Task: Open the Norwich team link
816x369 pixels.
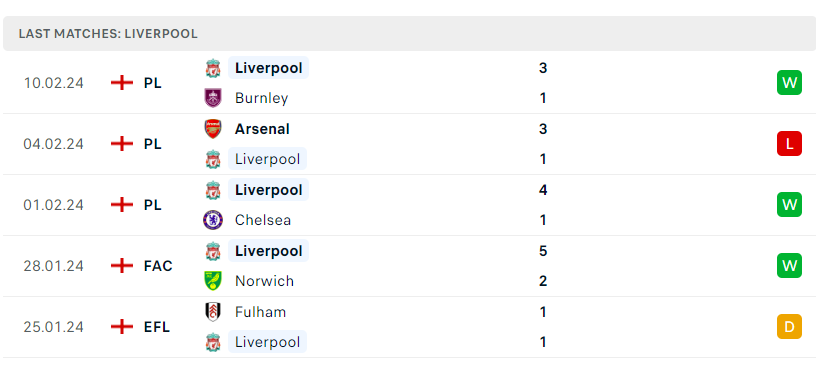Action: [x=264, y=281]
